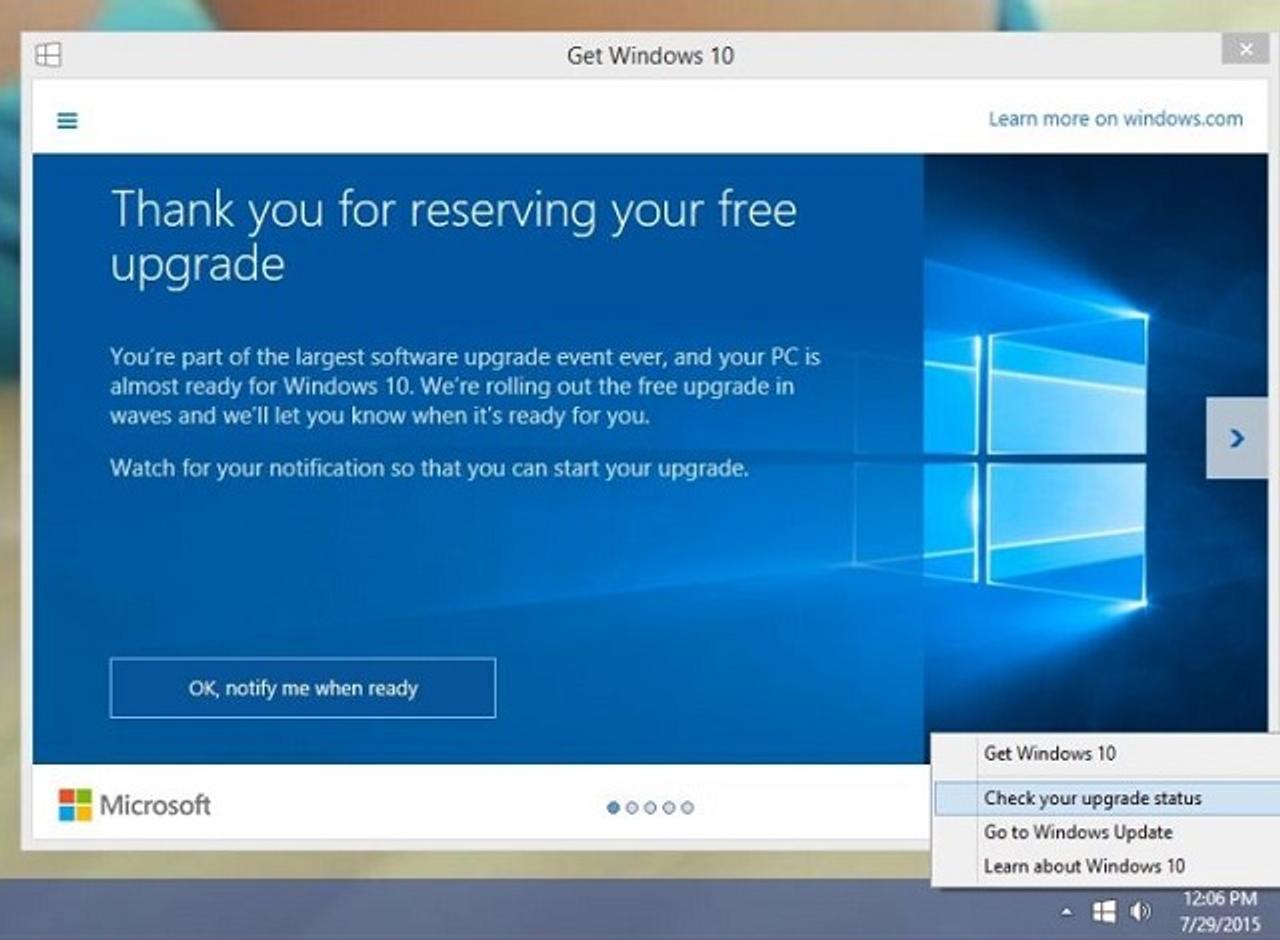Screen dimensions: 1280x940
Task: Select the currently active first page dot
Action: (613, 806)
